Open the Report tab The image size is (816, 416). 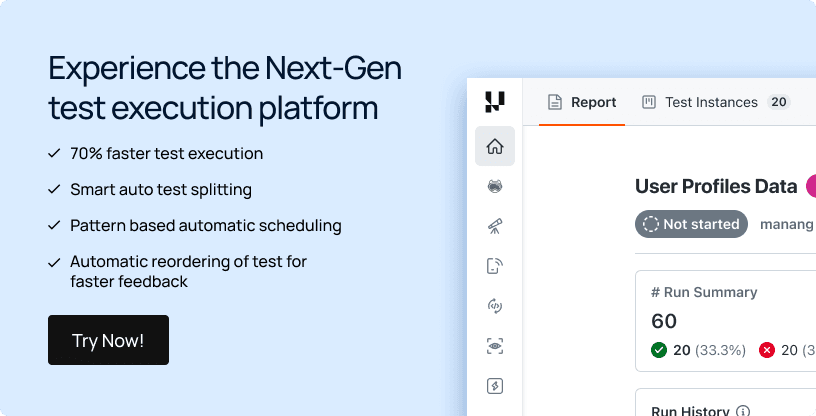[x=582, y=102]
